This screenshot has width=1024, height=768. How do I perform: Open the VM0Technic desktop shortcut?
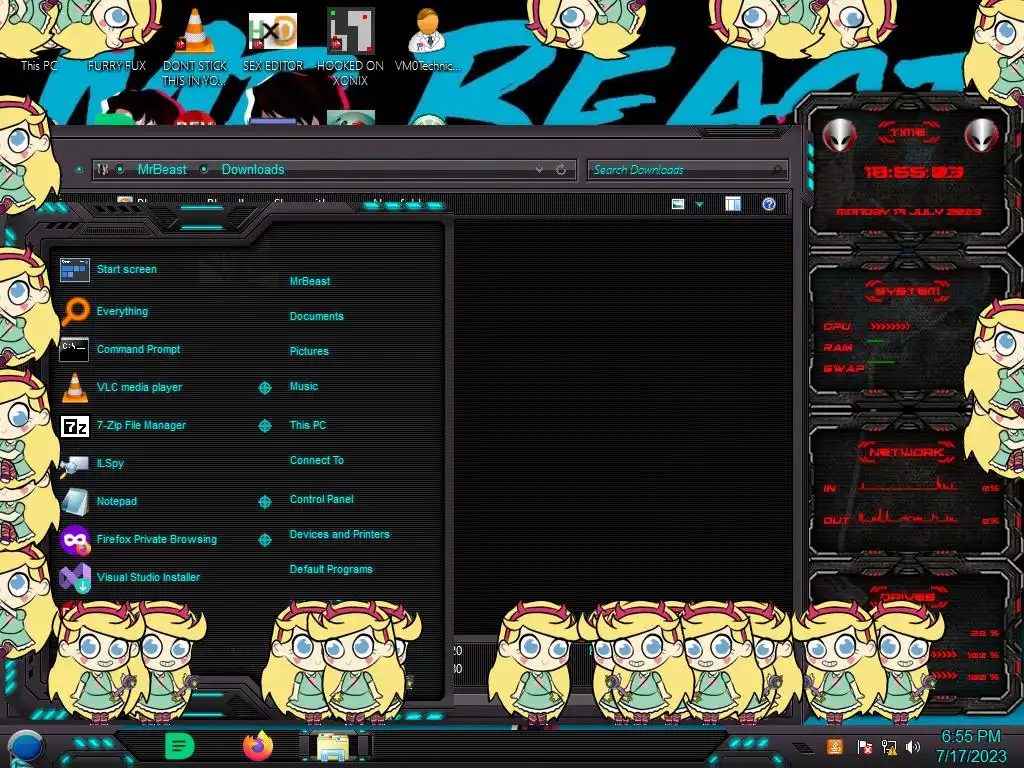coord(428,40)
